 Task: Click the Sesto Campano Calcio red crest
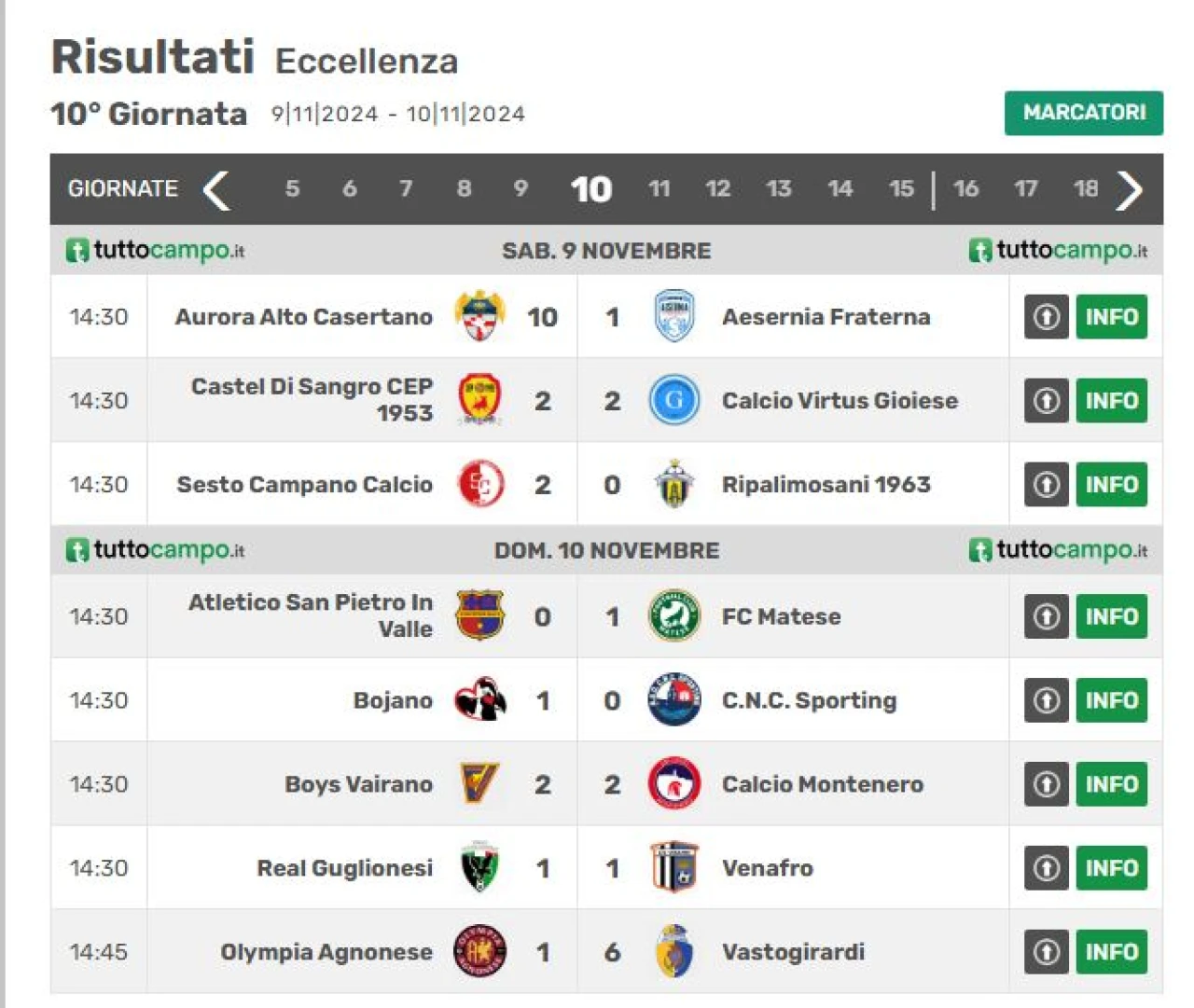480,484
